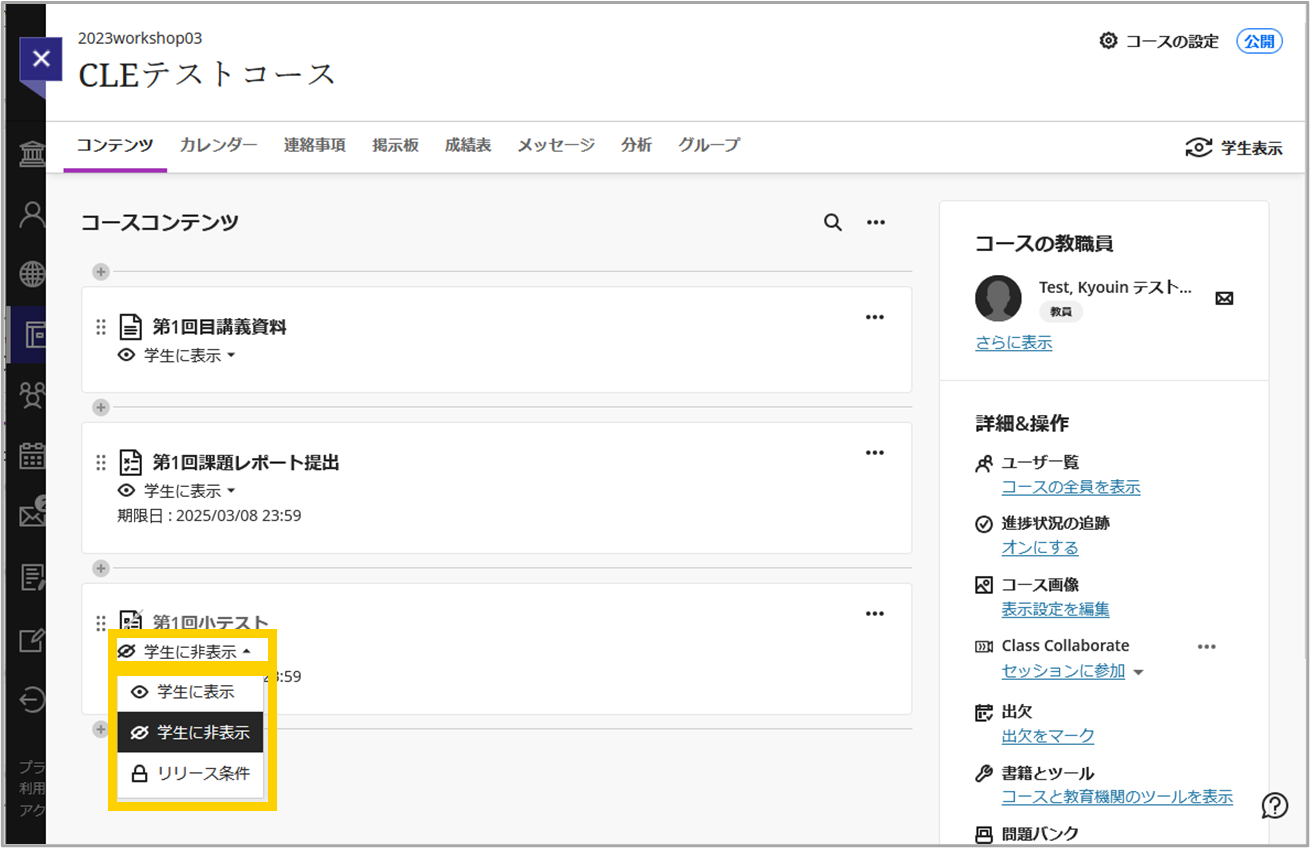Screen dimensions: 1310x848
Task: Open course content more options menu
Action: point(876,223)
